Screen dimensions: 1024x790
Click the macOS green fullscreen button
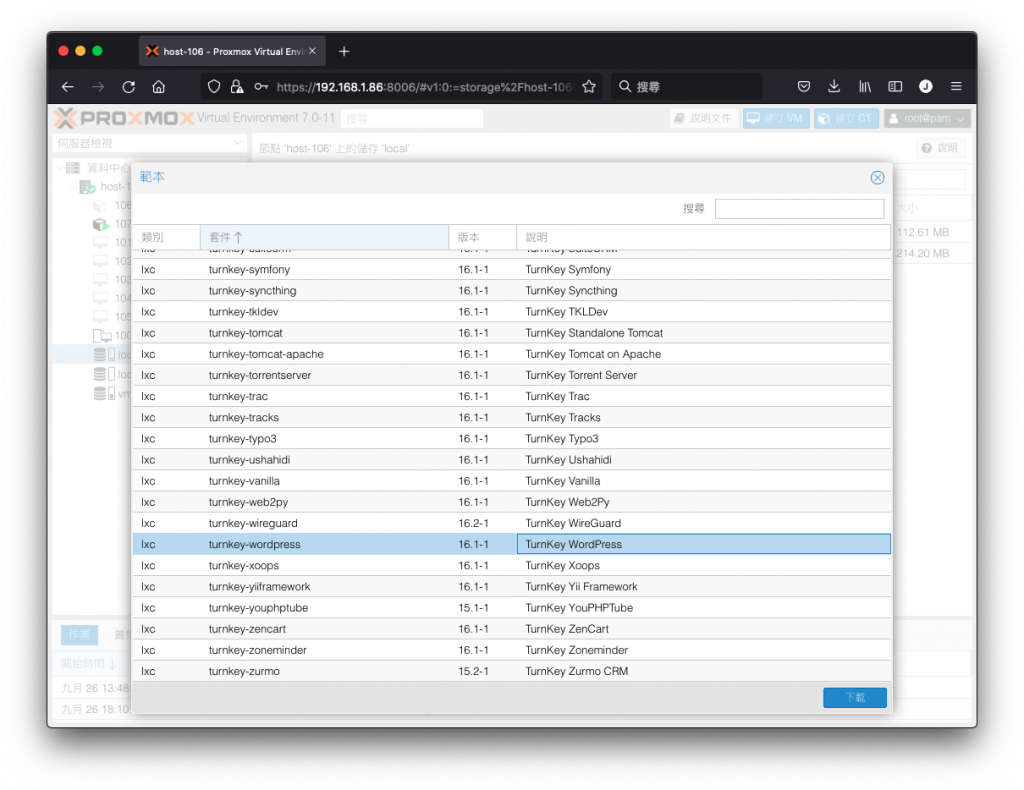tap(97, 51)
